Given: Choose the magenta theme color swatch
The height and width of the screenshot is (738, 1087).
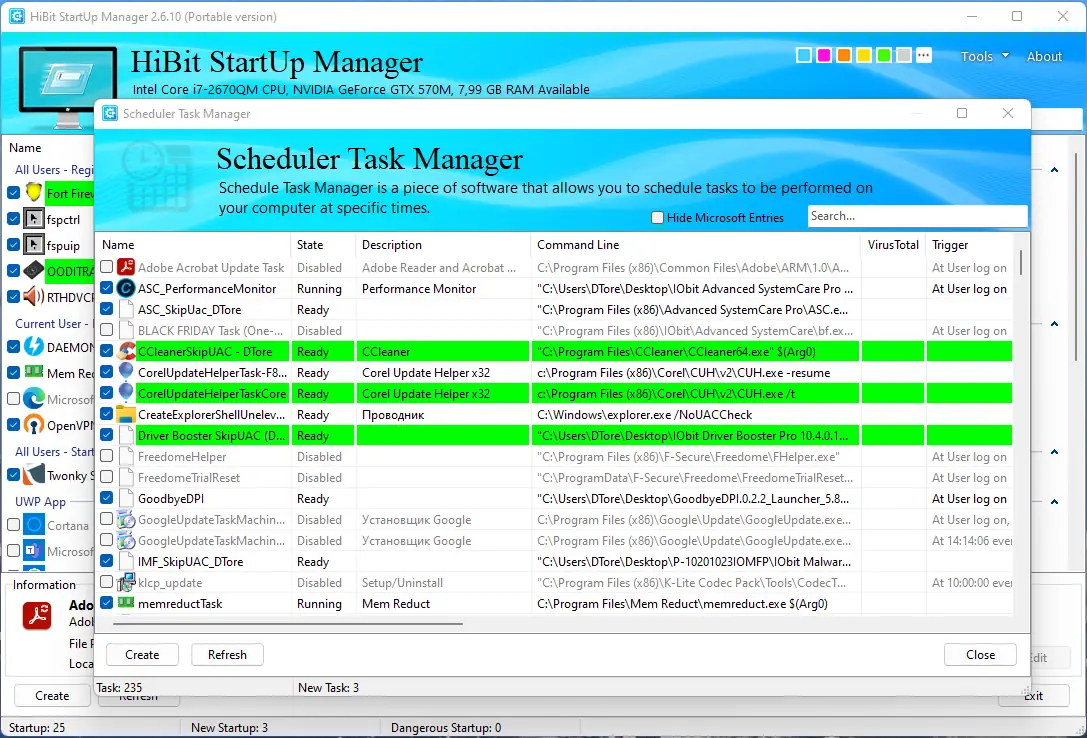Looking at the screenshot, I should tap(824, 55).
